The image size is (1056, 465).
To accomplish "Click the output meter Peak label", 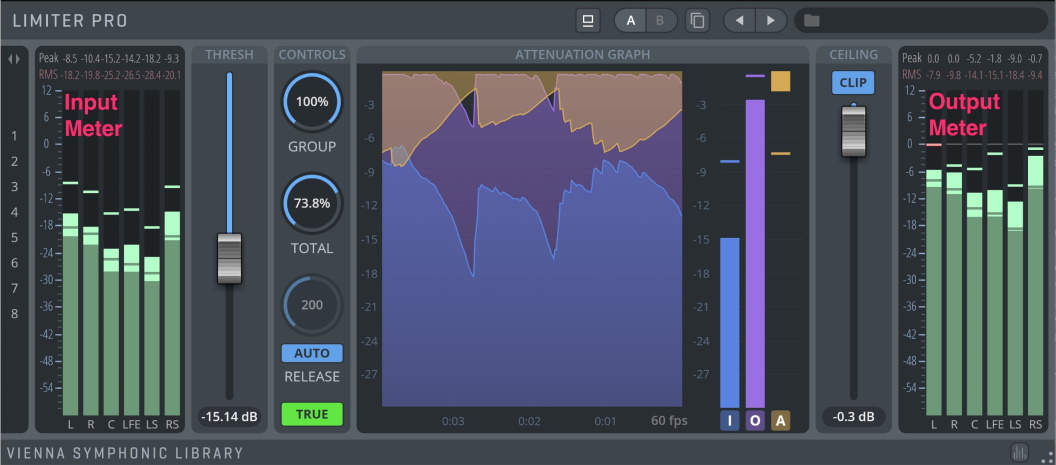I will 911,59.
